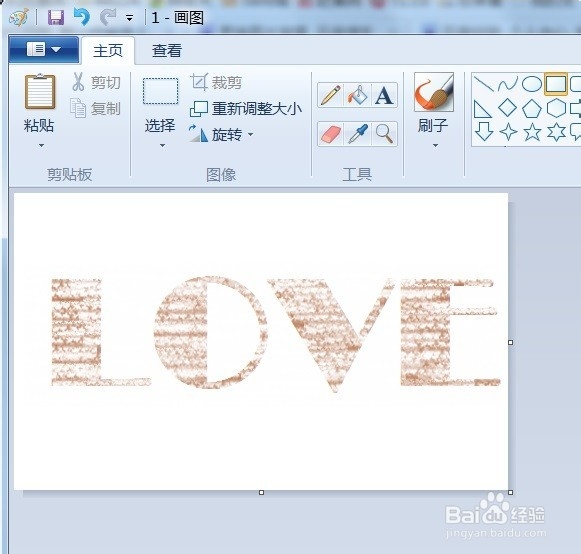The height and width of the screenshot is (554, 581).
Task: Select the Down arrow shape
Action: pos(484,132)
